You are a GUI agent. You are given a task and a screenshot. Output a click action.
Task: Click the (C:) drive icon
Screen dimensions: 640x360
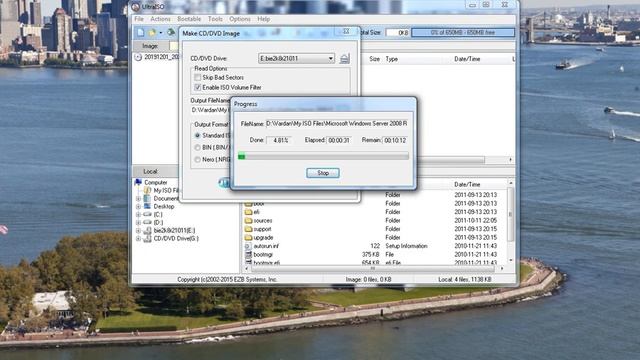(147, 214)
